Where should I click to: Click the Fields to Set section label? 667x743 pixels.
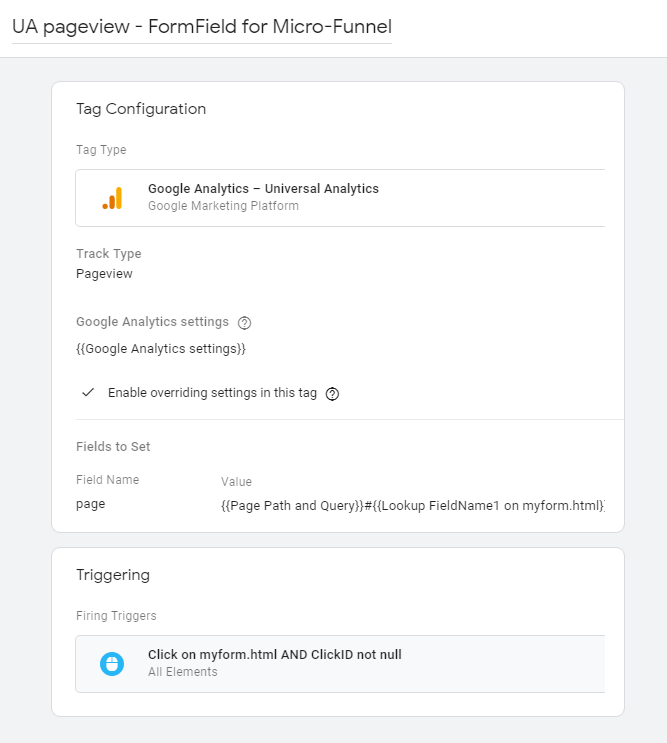click(x=113, y=447)
